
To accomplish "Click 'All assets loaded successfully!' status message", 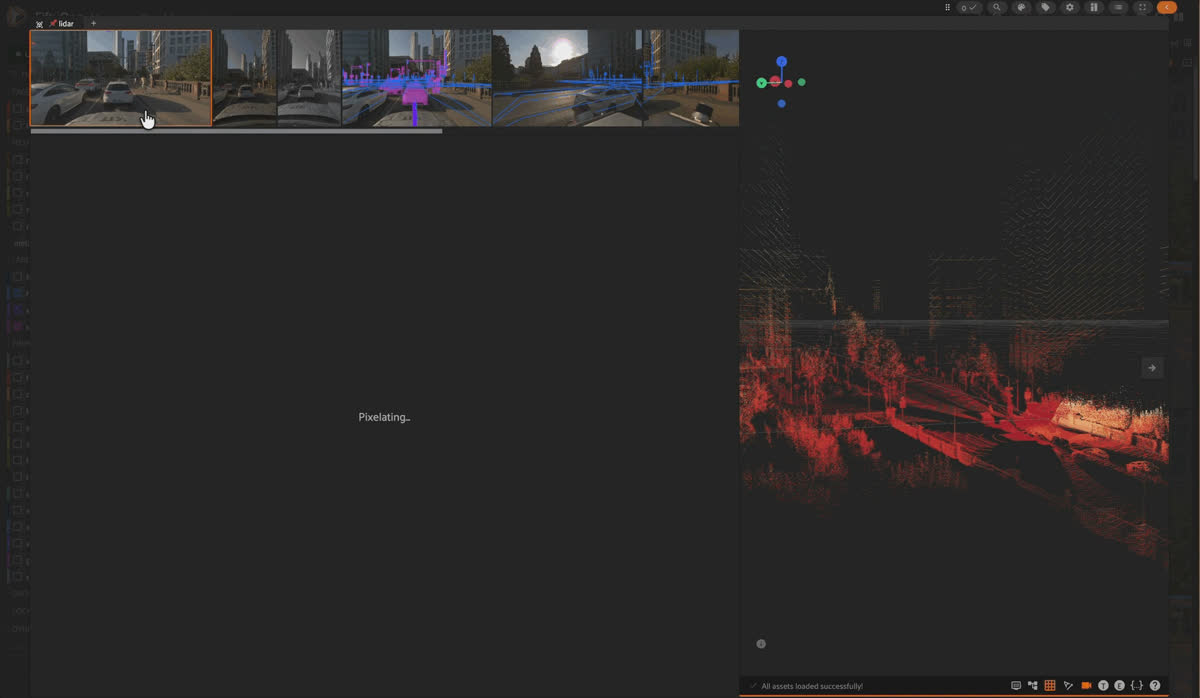I will click(812, 686).
